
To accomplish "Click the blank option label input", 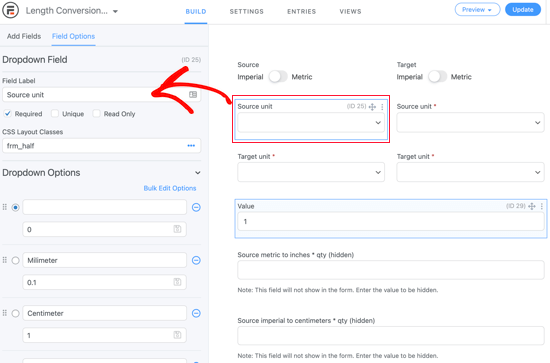I will [105, 207].
